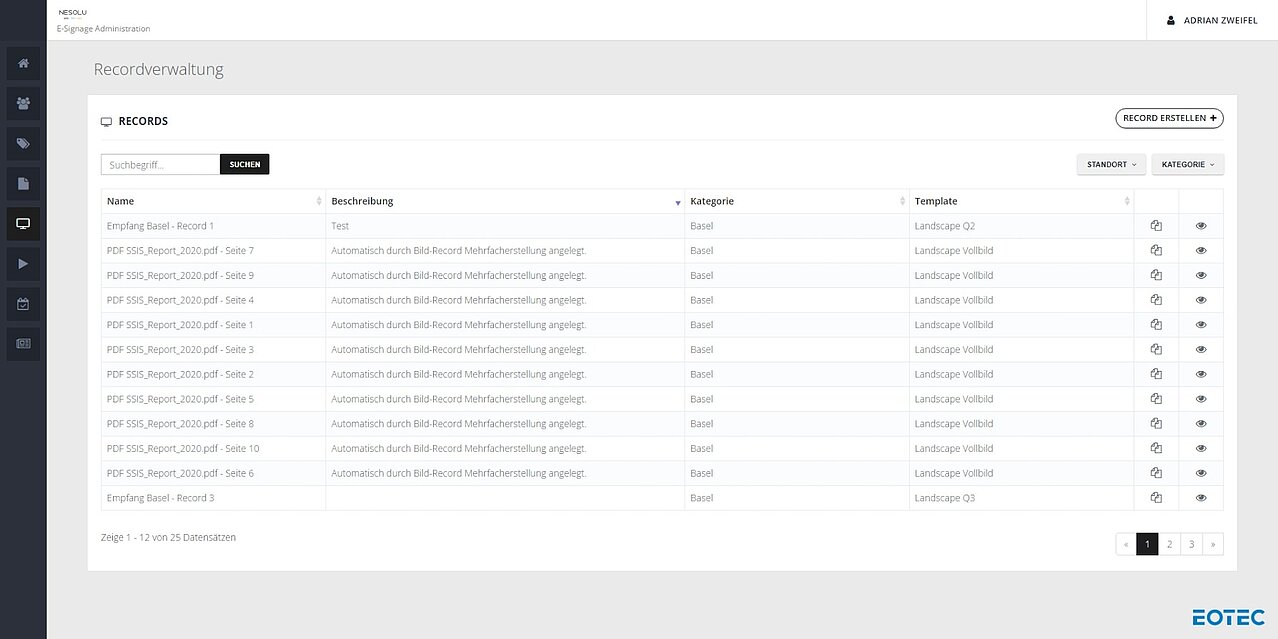Open the document page icon in sidebar

pyautogui.click(x=23, y=184)
